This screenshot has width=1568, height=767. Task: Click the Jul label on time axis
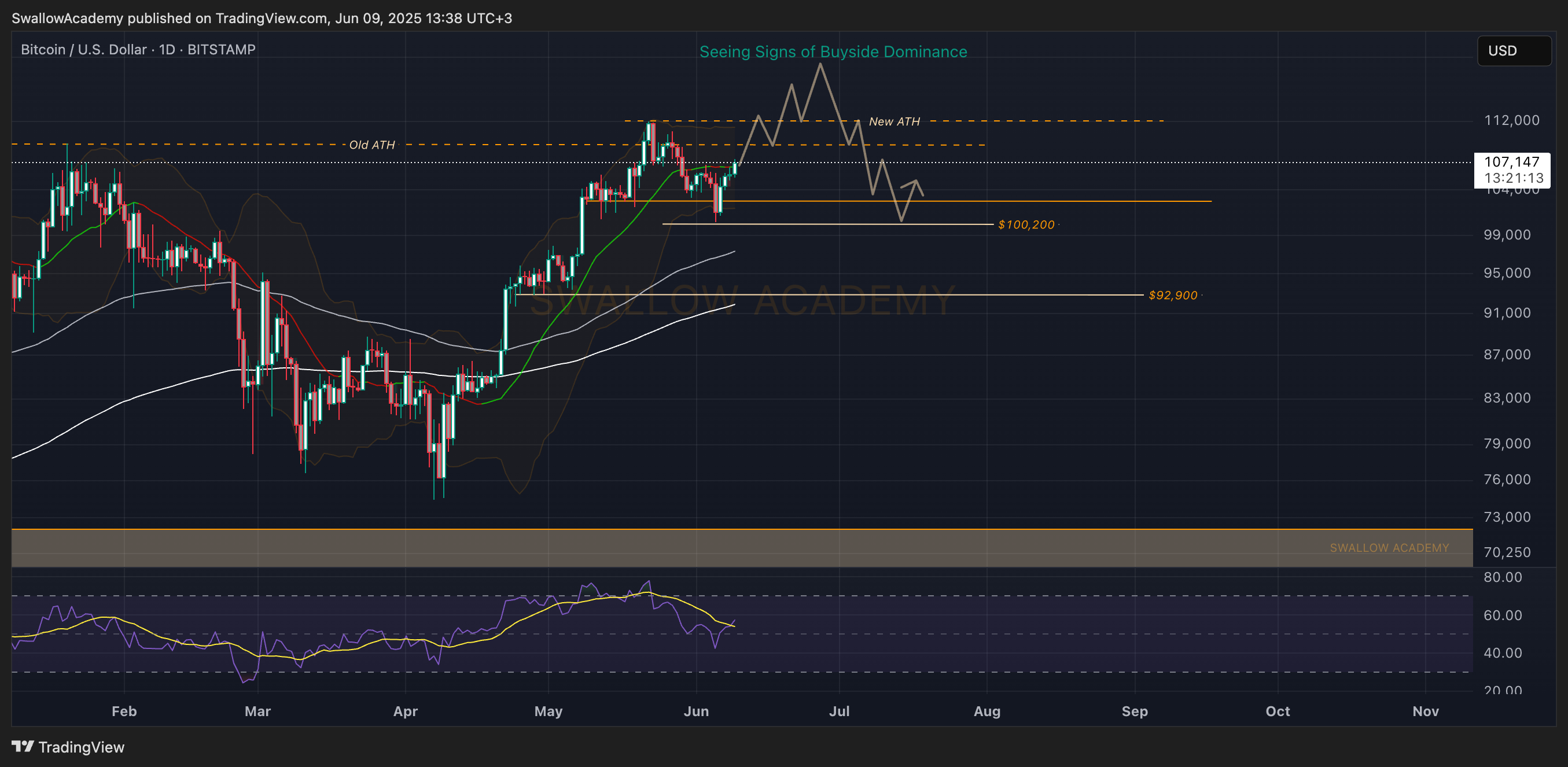(839, 711)
